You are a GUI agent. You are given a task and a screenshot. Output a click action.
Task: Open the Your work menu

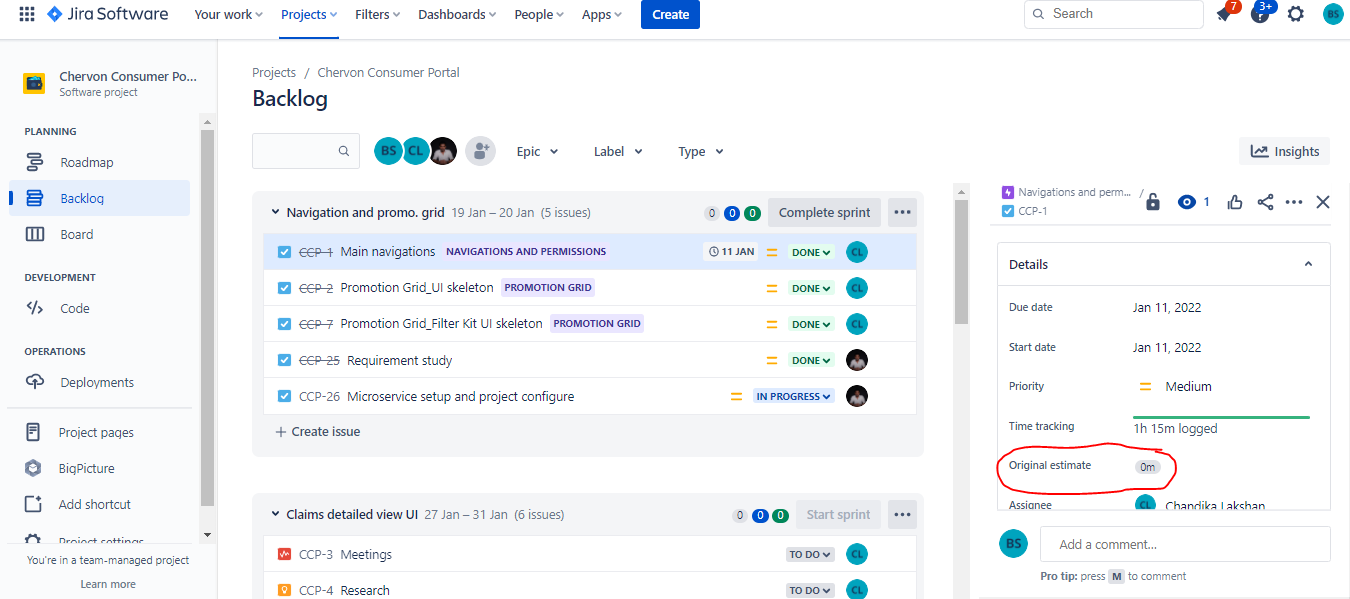click(228, 14)
